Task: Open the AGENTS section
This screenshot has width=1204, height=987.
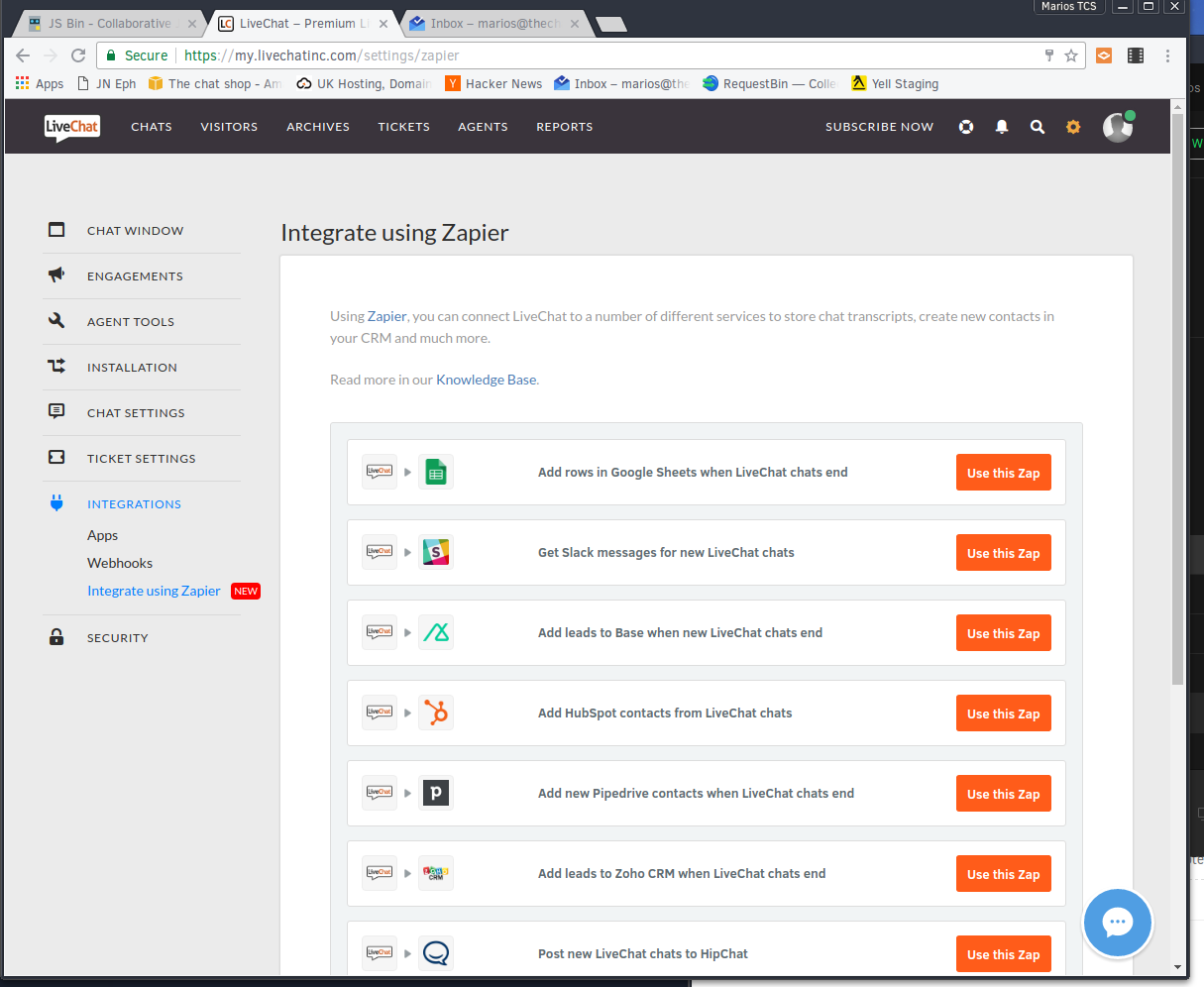Action: [x=483, y=127]
